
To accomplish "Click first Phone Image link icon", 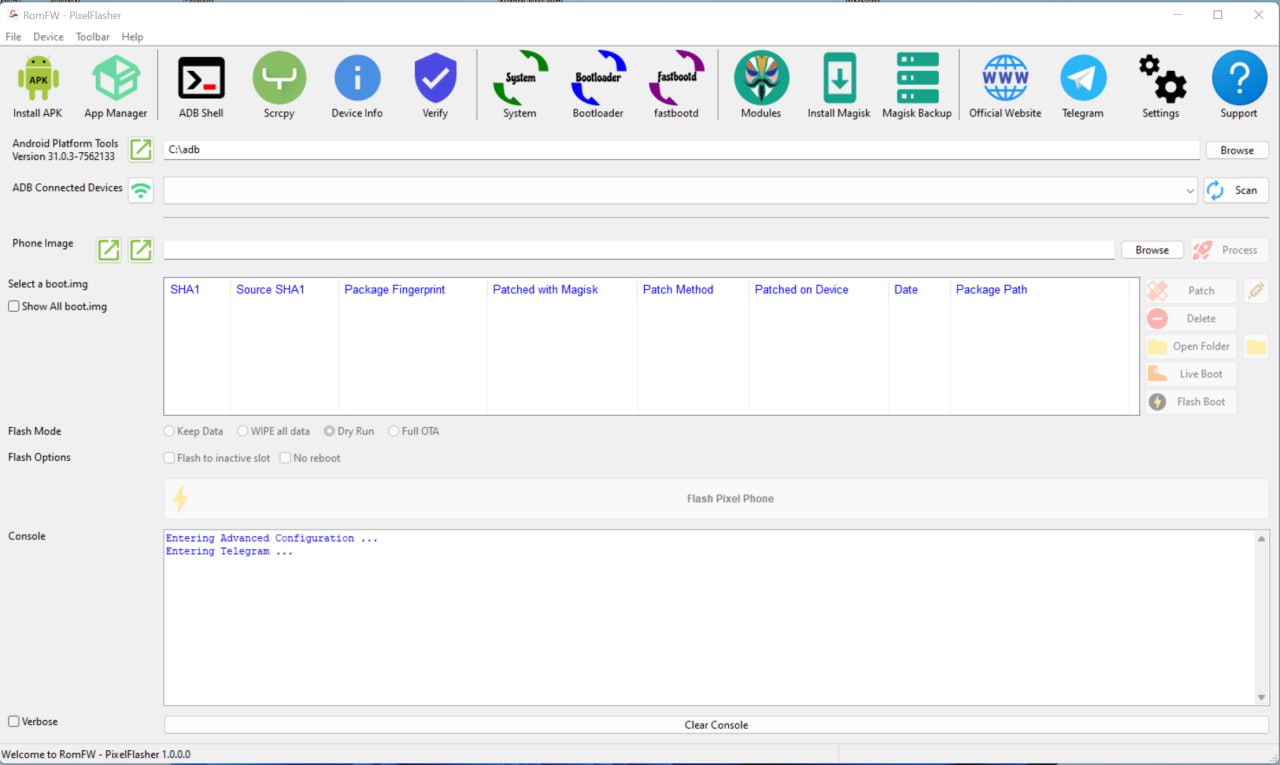I will (109, 250).
